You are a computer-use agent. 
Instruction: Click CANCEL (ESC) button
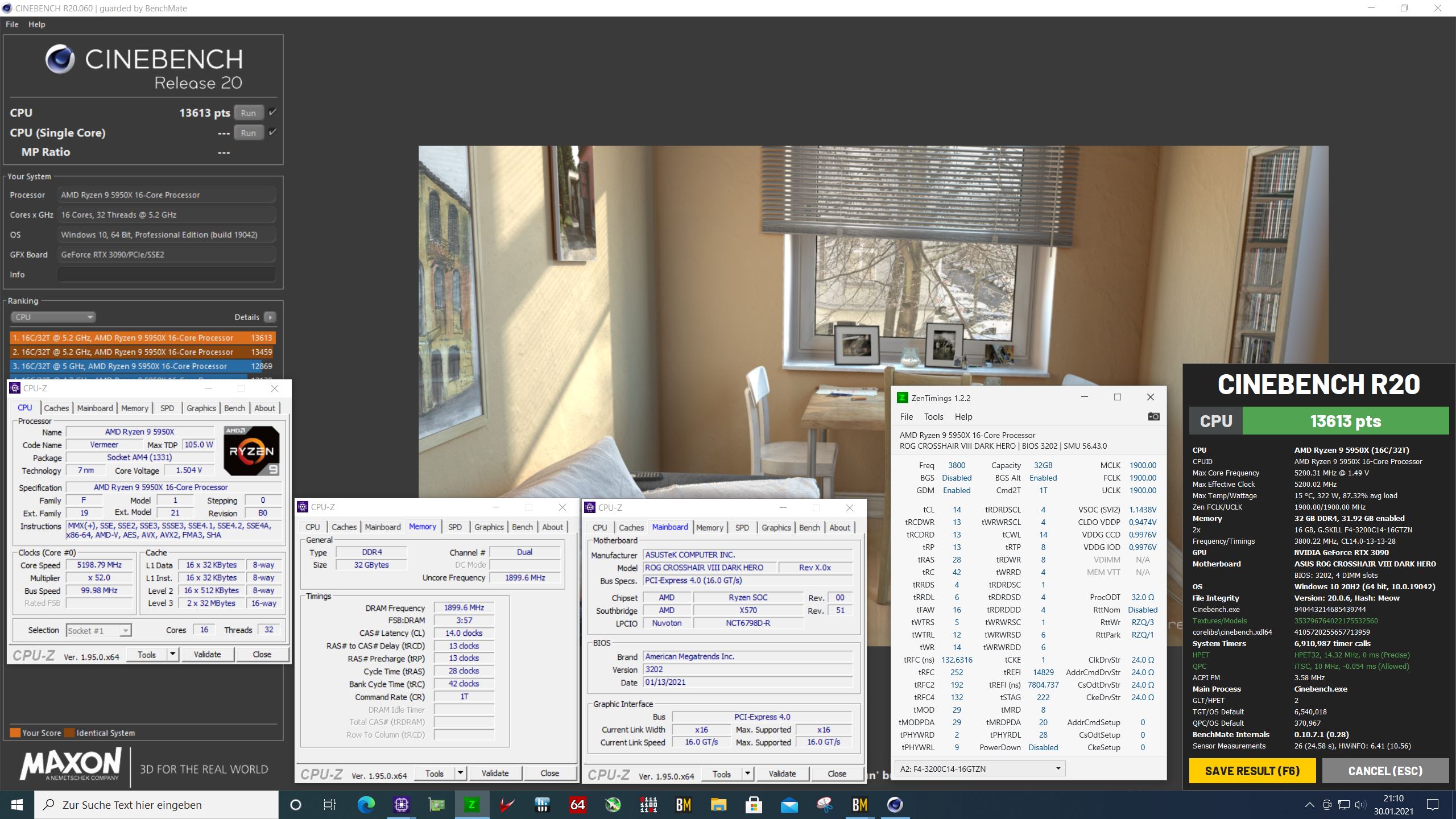point(1385,771)
